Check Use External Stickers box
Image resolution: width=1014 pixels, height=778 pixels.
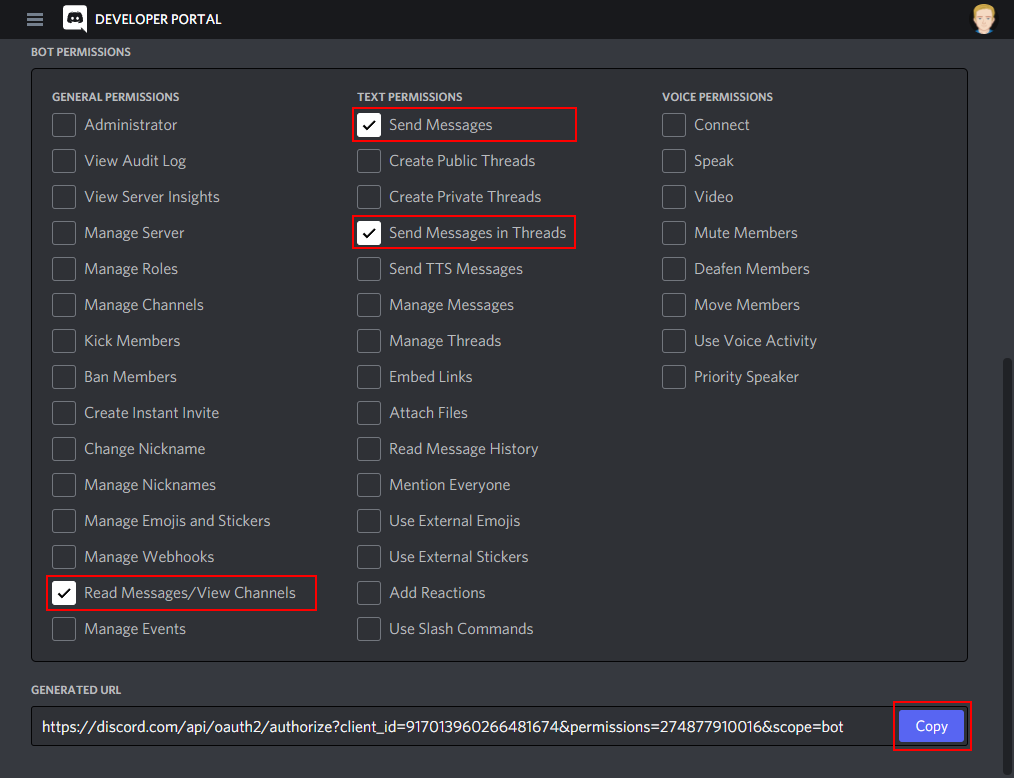pos(369,557)
